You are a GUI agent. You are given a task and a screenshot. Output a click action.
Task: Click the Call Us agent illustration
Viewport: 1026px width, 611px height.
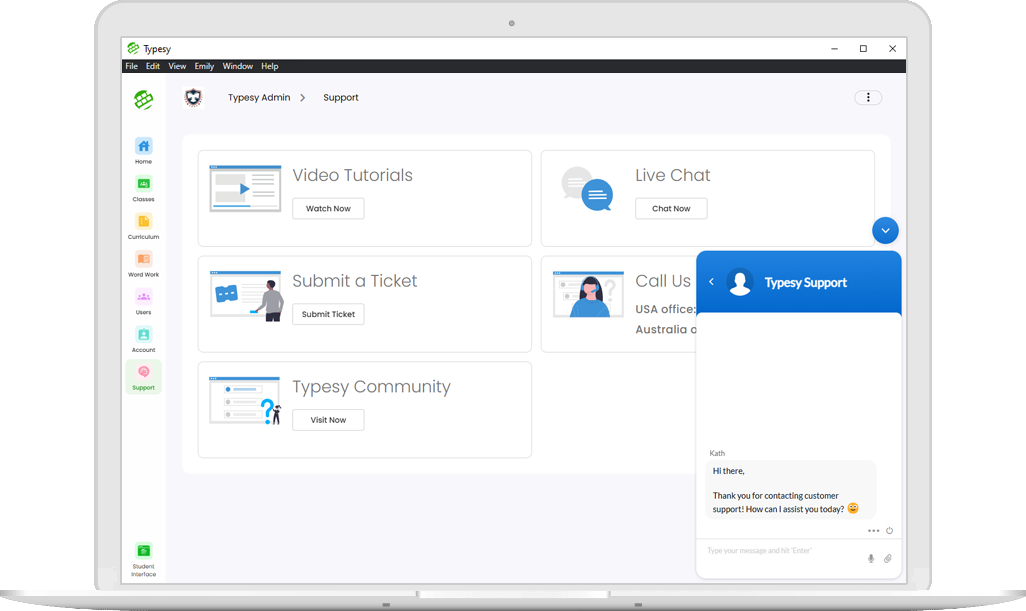click(588, 294)
